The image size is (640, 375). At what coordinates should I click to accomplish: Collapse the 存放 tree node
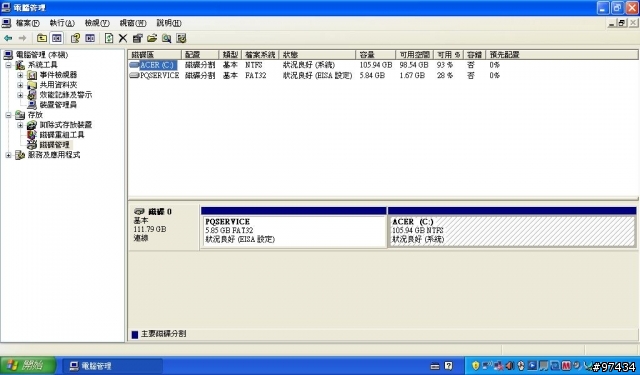pos(8,115)
